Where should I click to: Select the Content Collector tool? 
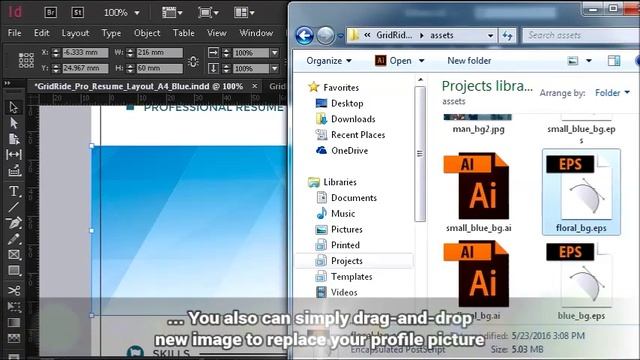[13, 171]
